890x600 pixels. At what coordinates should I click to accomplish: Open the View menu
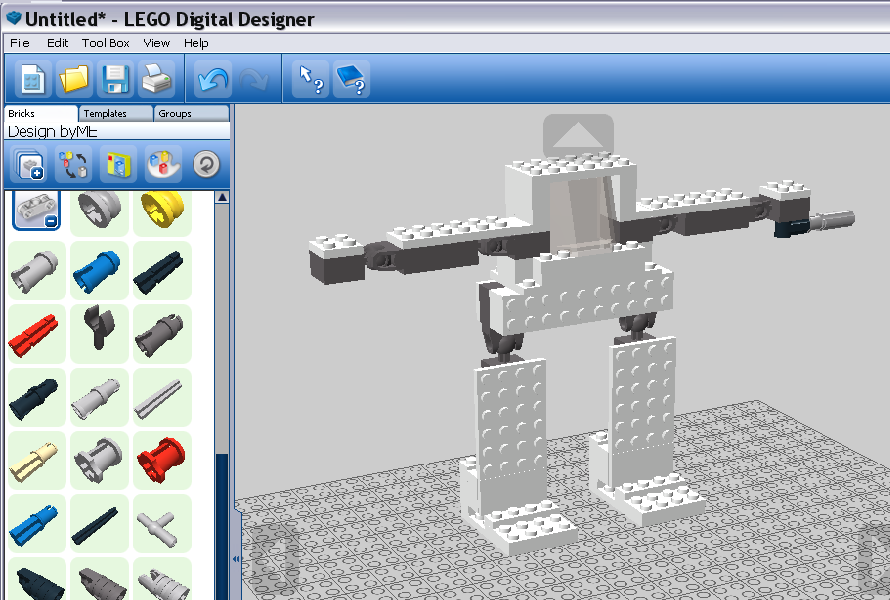(157, 43)
